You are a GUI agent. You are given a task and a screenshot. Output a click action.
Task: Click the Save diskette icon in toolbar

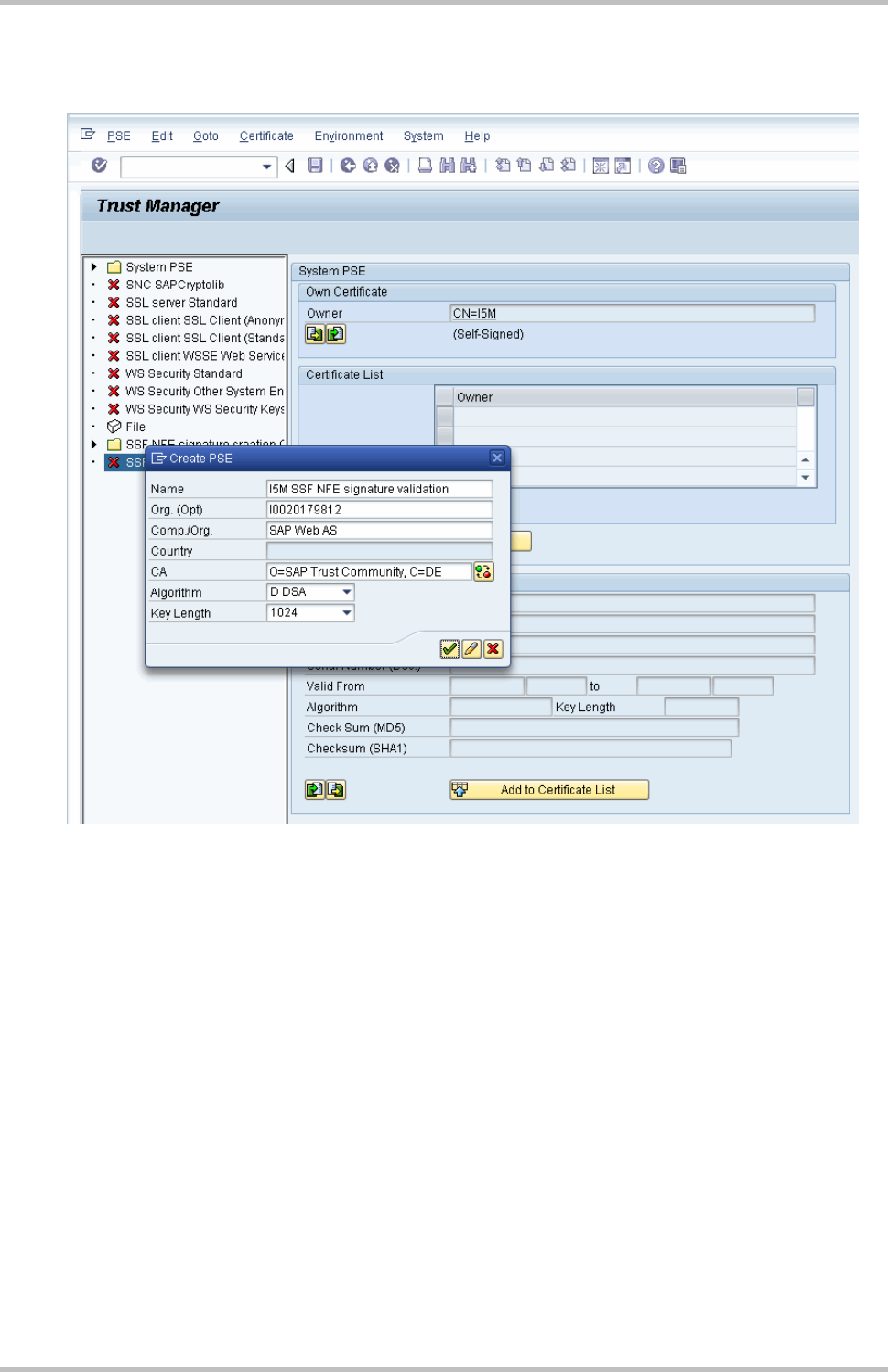point(315,166)
